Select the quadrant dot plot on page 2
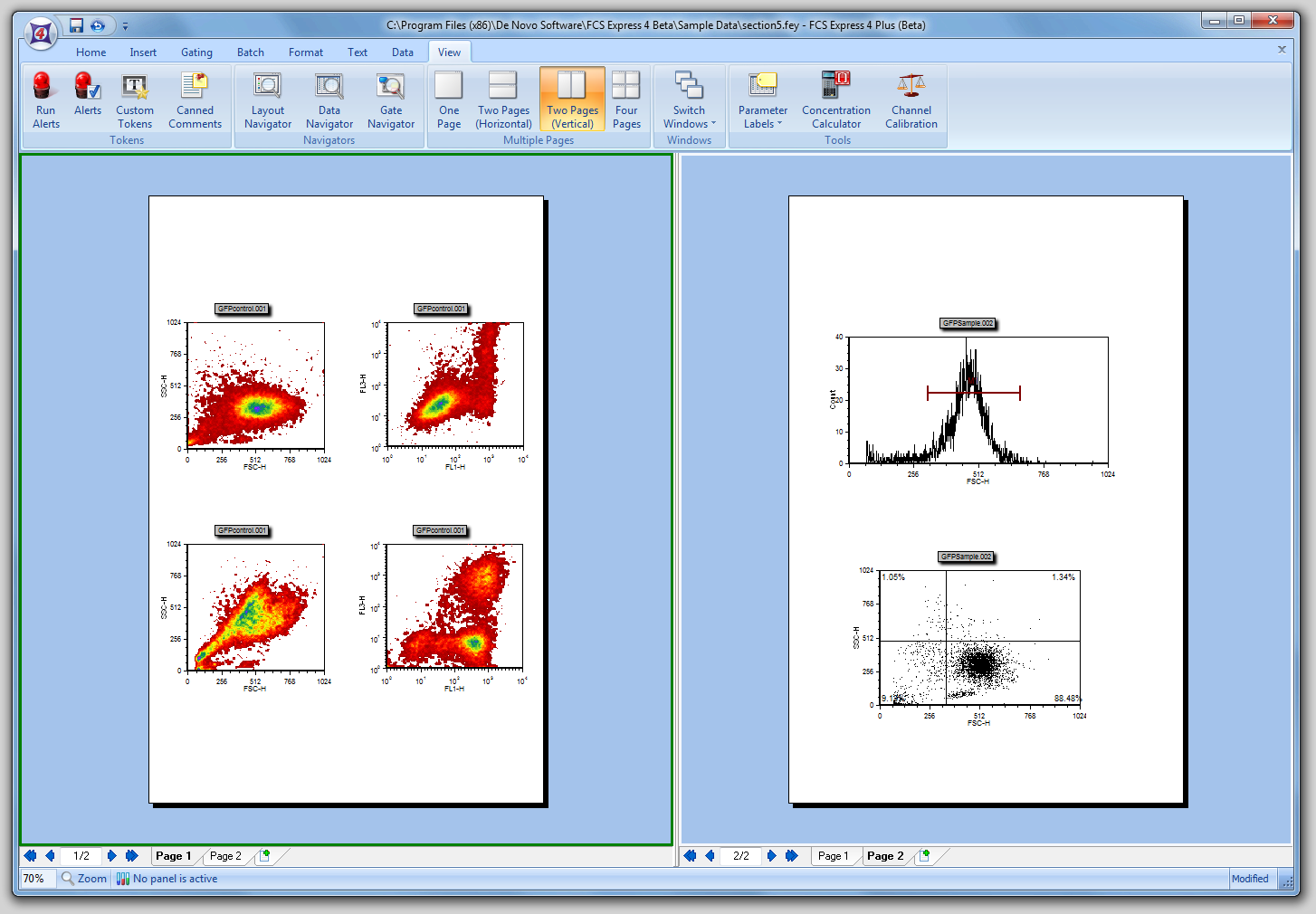This screenshot has width=1316, height=914. (x=980, y=638)
